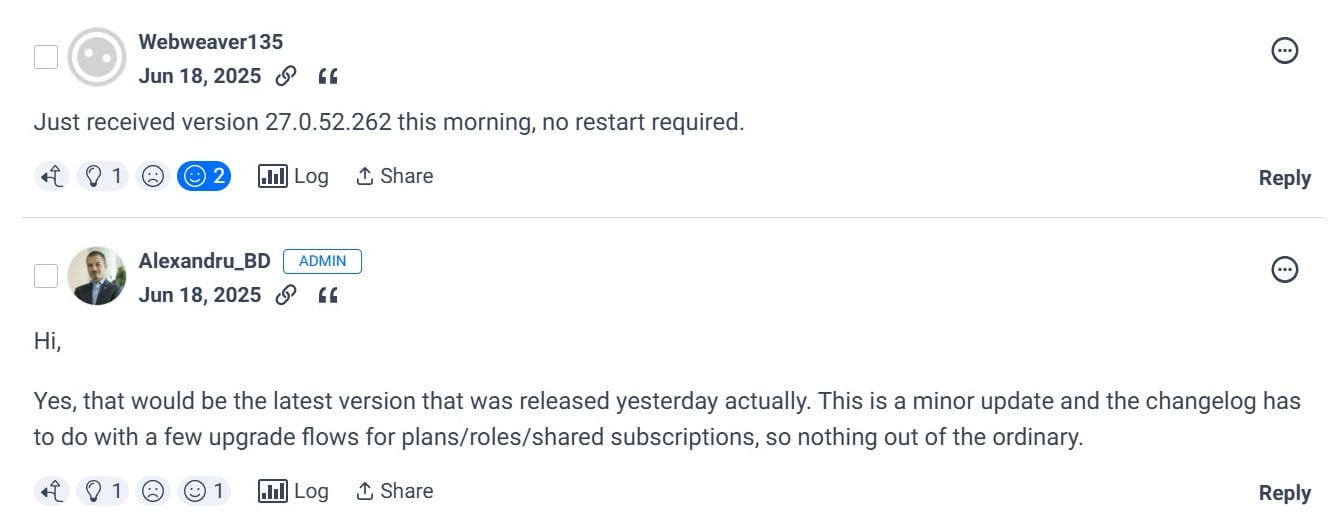View reaction Log for Webweaver135's post
1336x528 pixels.
point(293,176)
